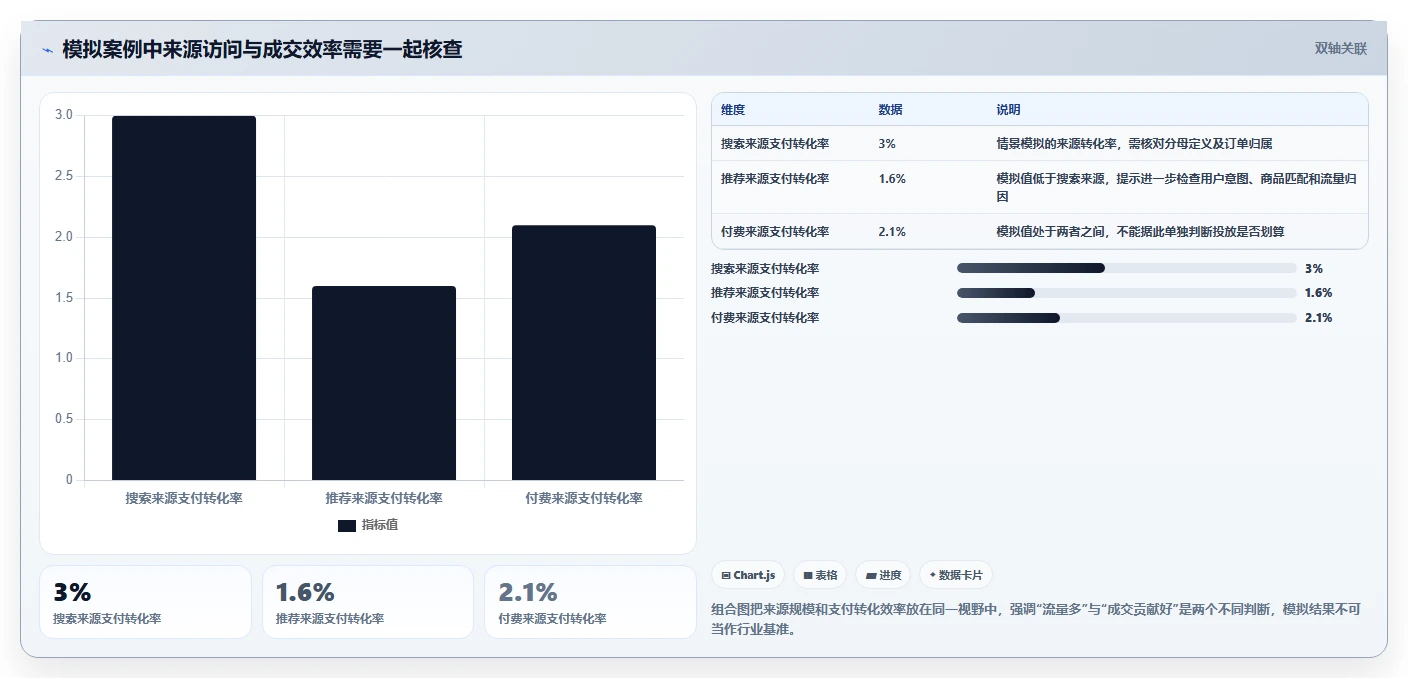Click progress list label 付费来源支付转化率

(x=765, y=318)
